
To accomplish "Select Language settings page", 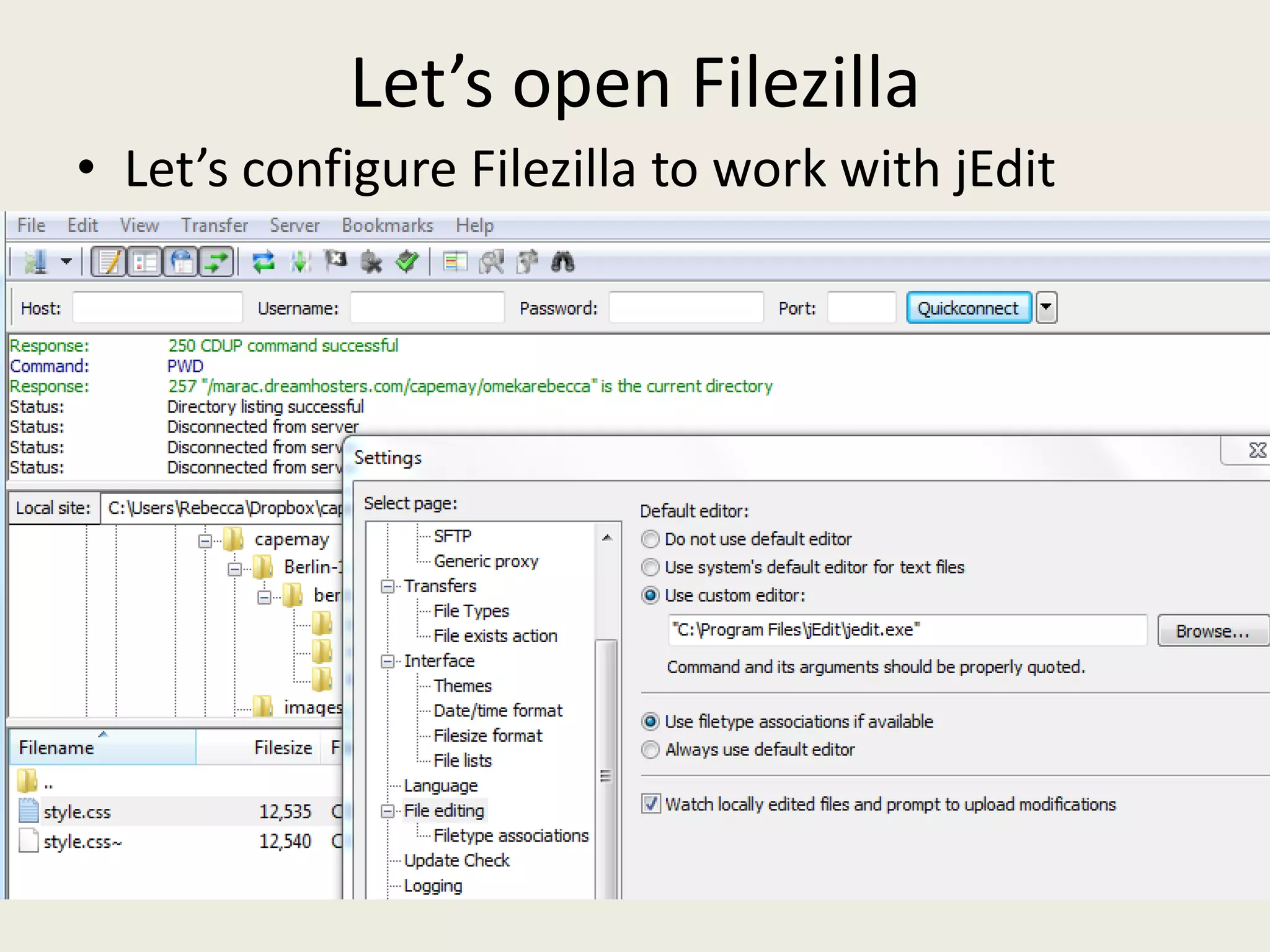I will tap(441, 786).
